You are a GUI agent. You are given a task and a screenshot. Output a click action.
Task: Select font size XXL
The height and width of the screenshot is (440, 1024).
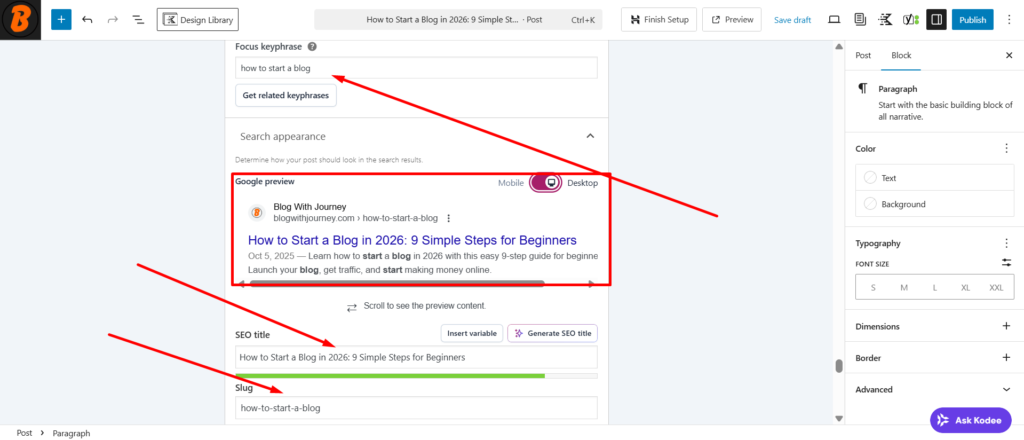pos(996,287)
